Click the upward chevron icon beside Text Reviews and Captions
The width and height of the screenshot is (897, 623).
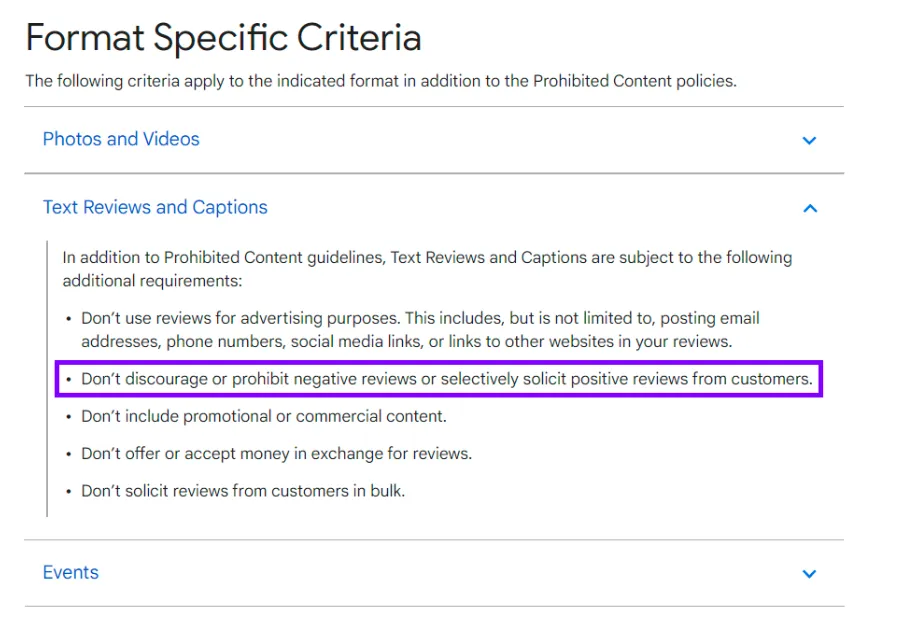tap(810, 208)
